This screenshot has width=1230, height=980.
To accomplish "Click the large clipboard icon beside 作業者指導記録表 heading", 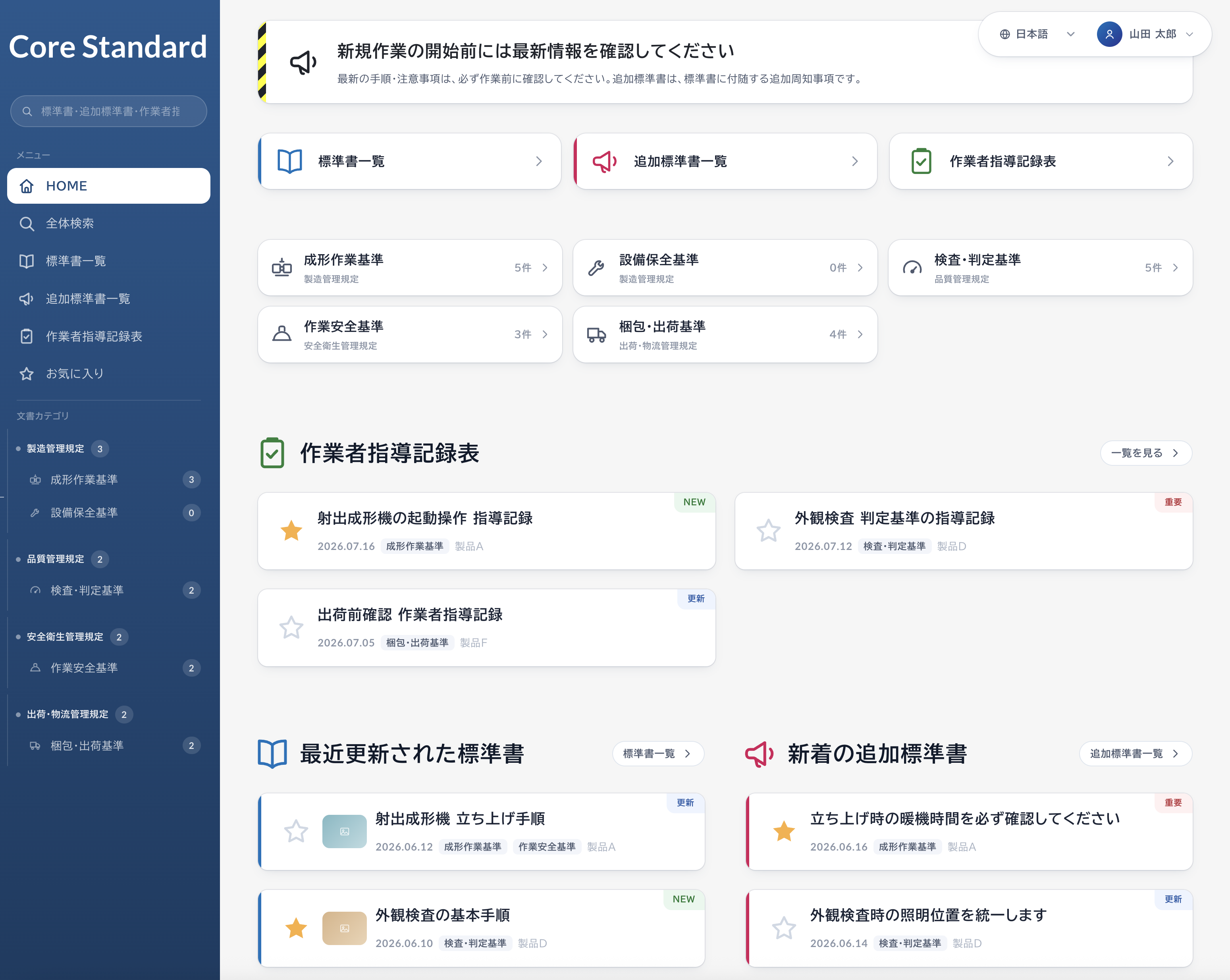I will click(272, 453).
